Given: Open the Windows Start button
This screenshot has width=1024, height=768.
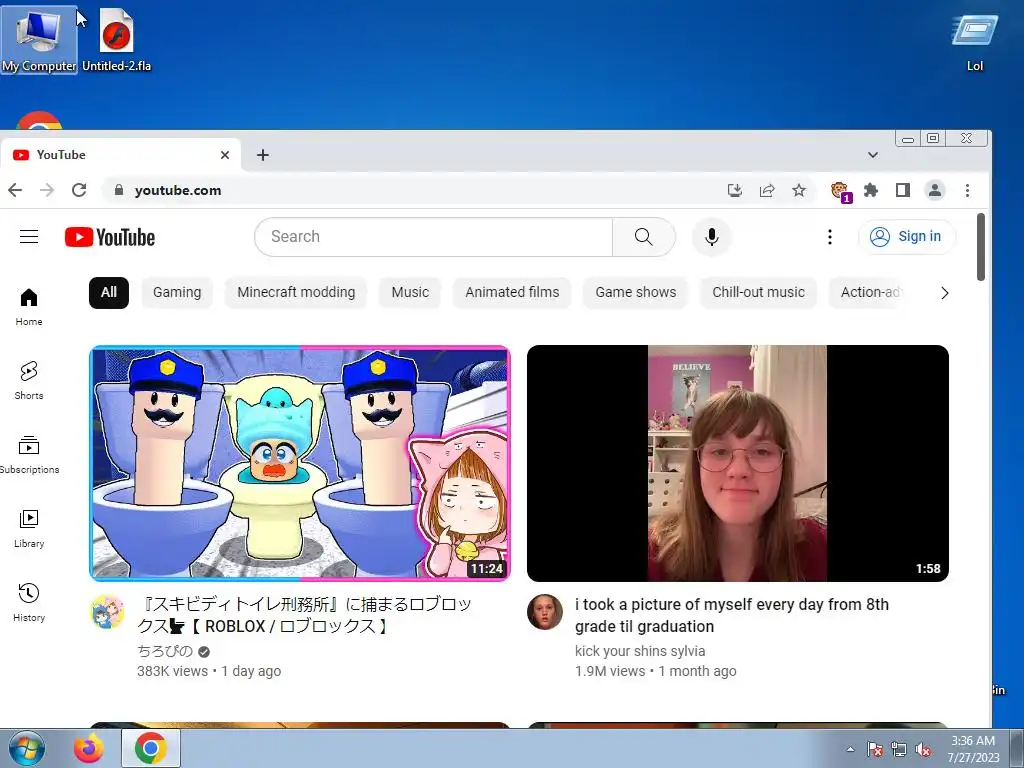Looking at the screenshot, I should pyautogui.click(x=27, y=748).
